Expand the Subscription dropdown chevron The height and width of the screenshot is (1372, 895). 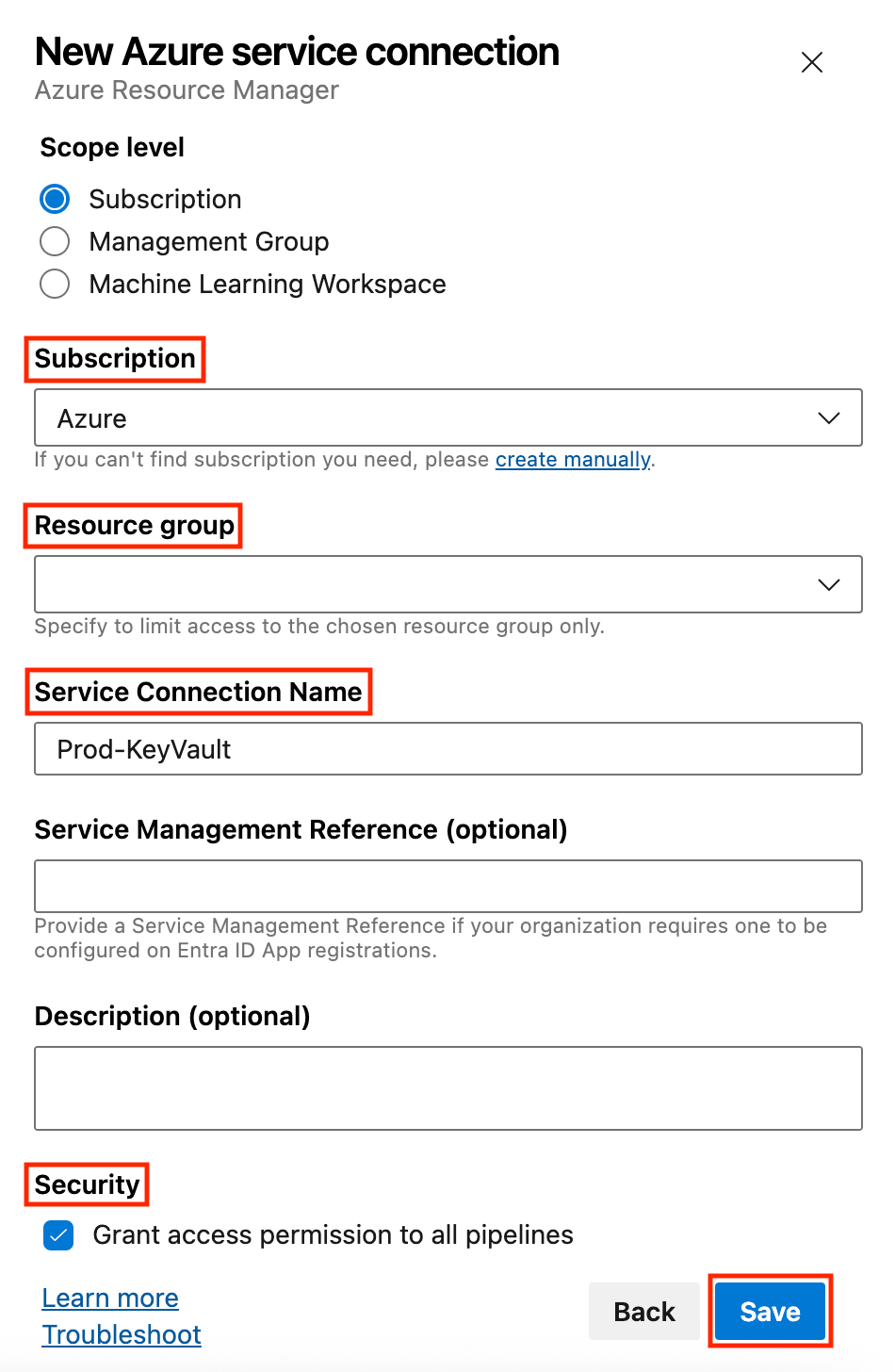pyautogui.click(x=828, y=417)
